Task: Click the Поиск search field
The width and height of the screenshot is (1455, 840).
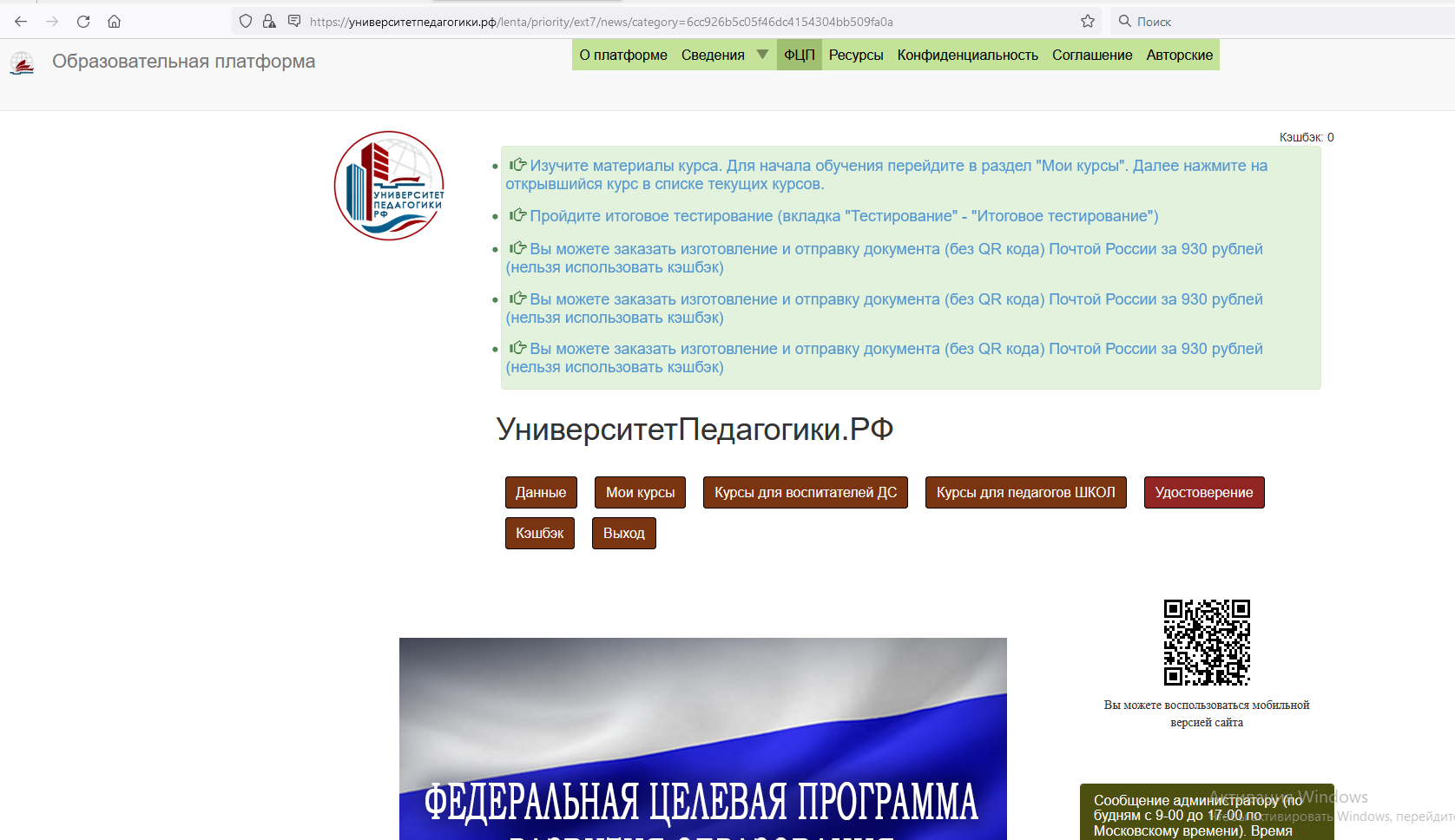Action: click(x=1285, y=22)
